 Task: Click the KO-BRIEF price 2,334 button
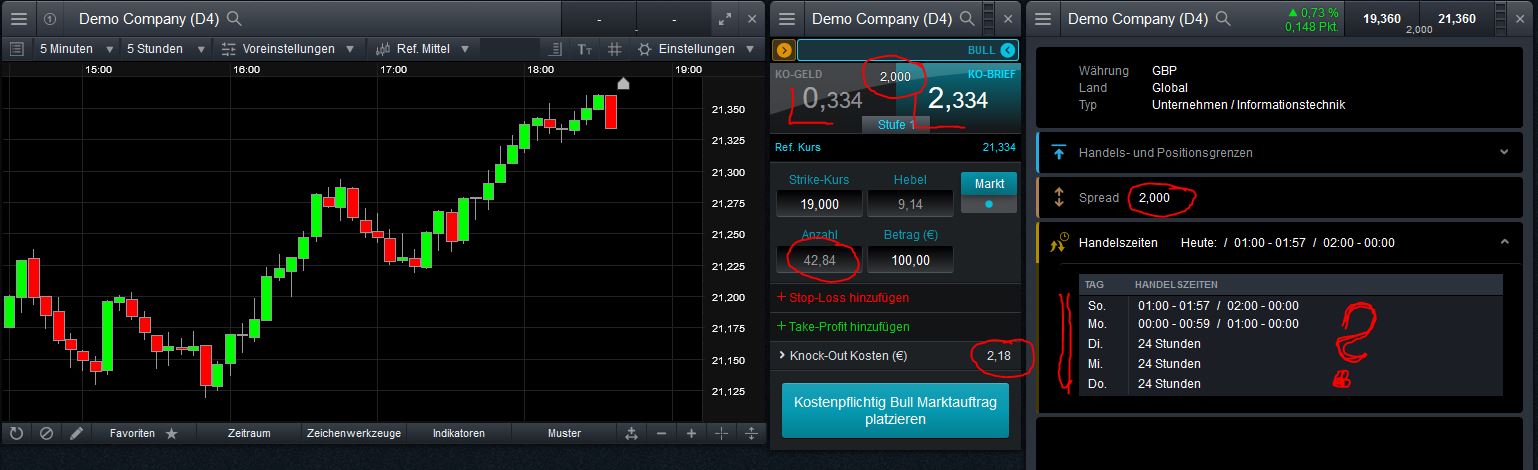[x=959, y=98]
